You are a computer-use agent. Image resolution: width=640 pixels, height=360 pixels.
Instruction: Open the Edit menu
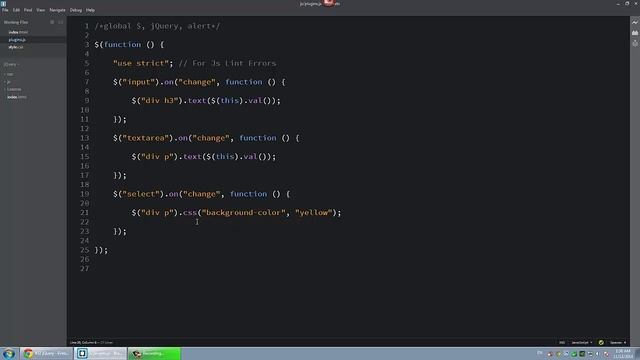tap(16, 10)
